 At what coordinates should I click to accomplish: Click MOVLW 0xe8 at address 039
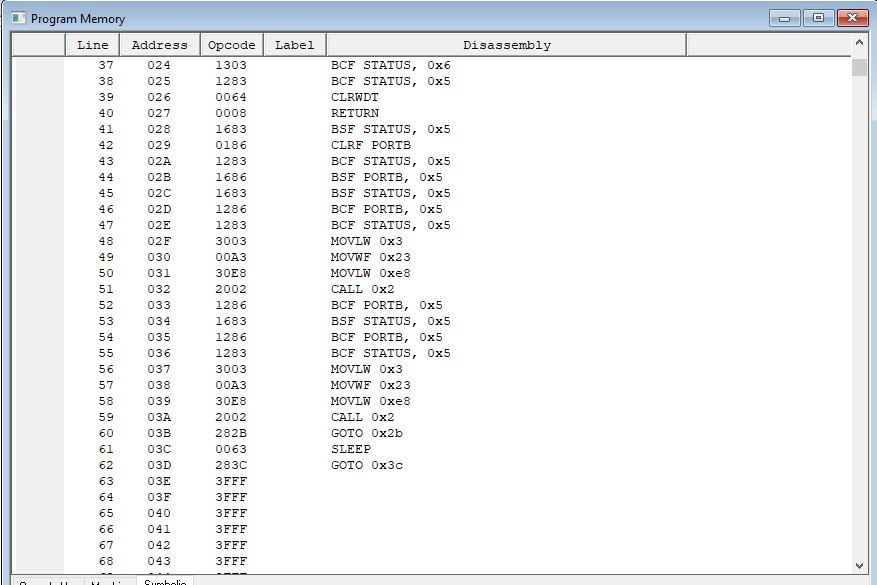(x=370, y=402)
